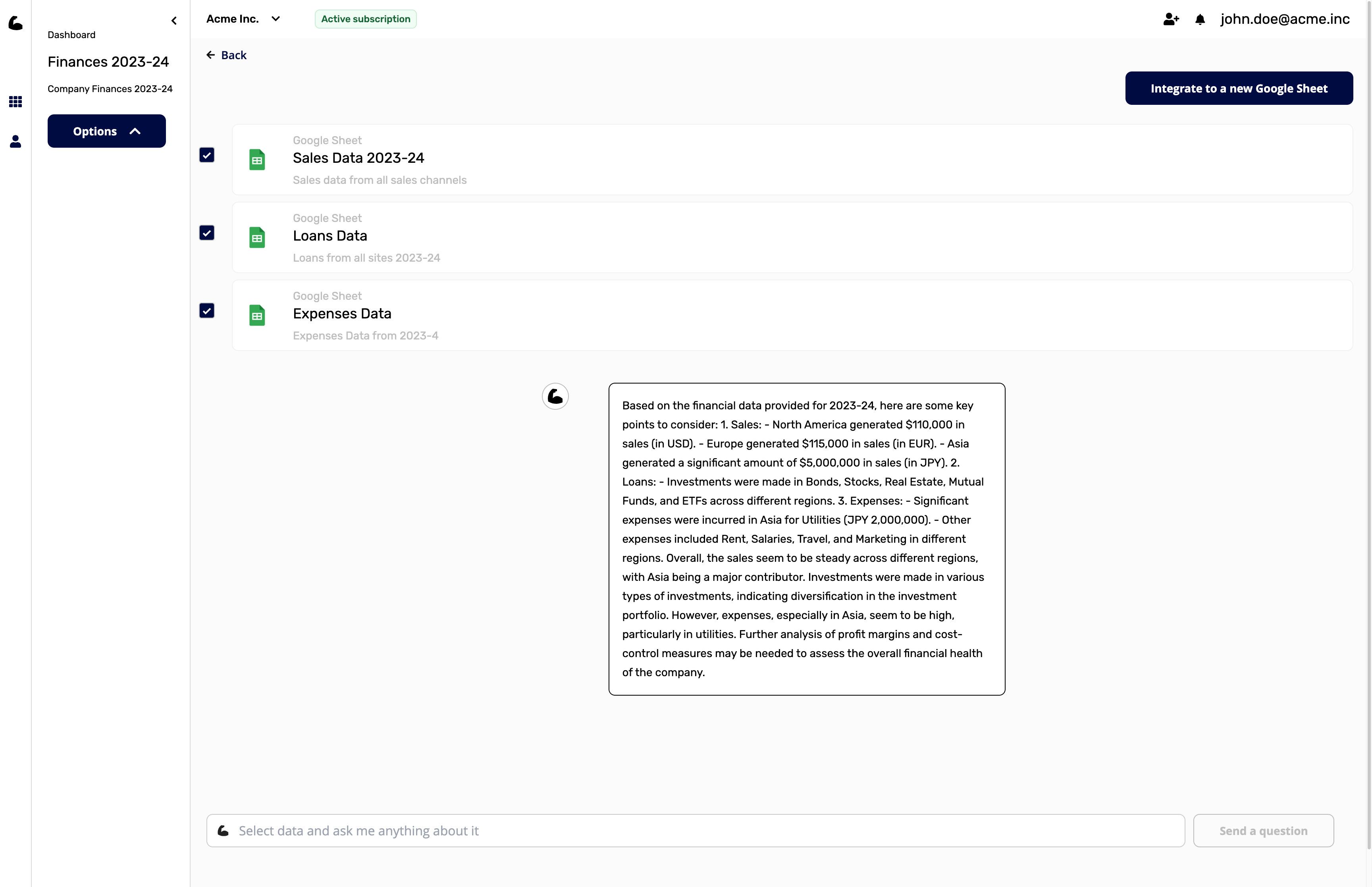Go to Dashboard in the sidebar
This screenshot has width=1372, height=887.
pos(71,35)
